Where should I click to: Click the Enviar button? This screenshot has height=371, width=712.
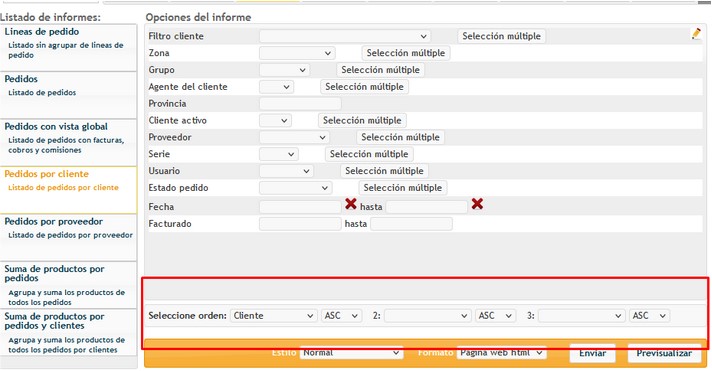pos(592,353)
